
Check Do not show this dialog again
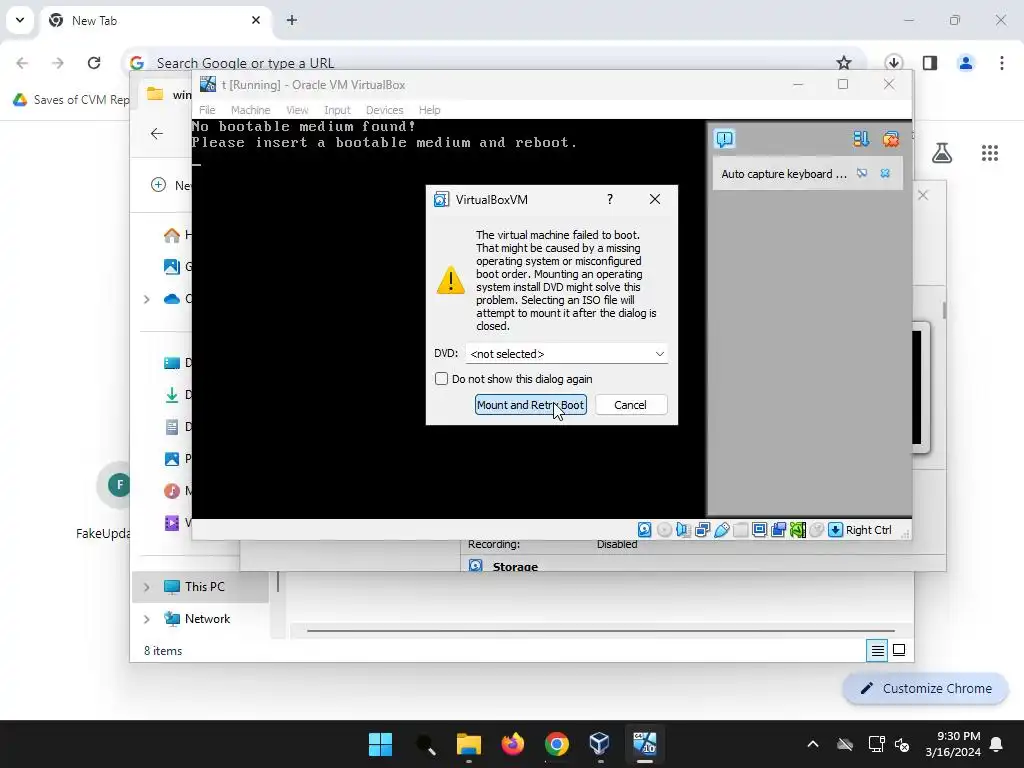[x=441, y=379]
